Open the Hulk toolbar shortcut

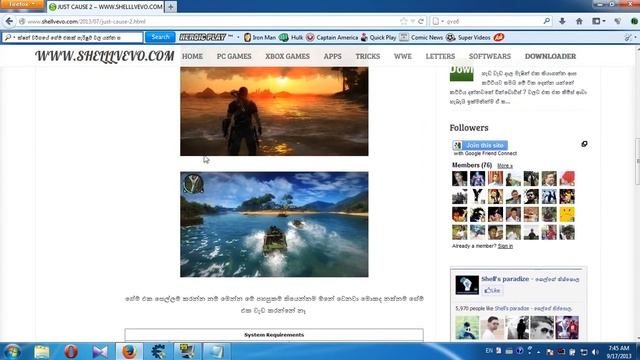[291, 38]
